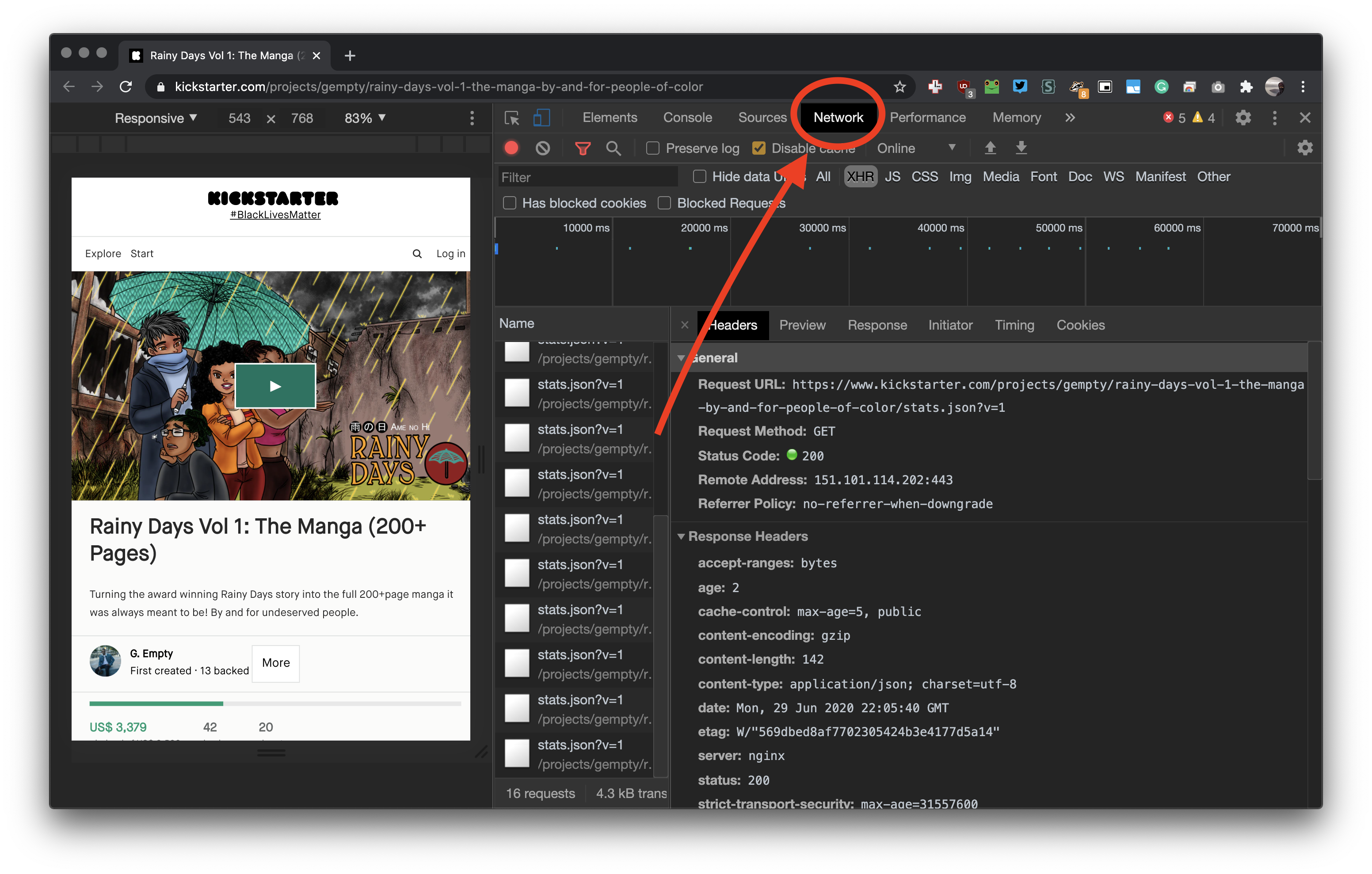1372x874 pixels.
Task: Click the More button beside G. Empty
Action: (x=276, y=663)
